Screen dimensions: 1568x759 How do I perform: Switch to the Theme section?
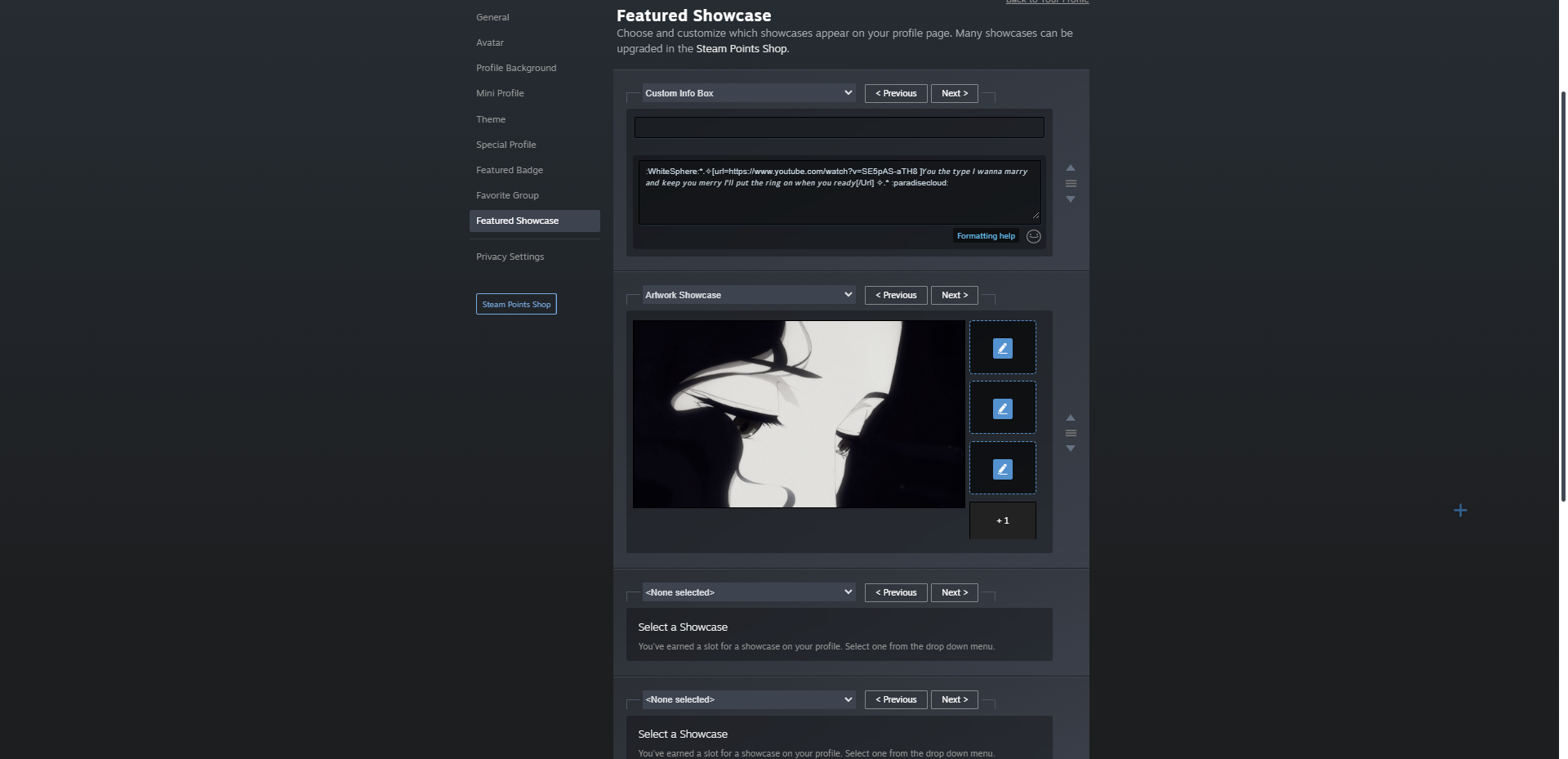coord(491,119)
